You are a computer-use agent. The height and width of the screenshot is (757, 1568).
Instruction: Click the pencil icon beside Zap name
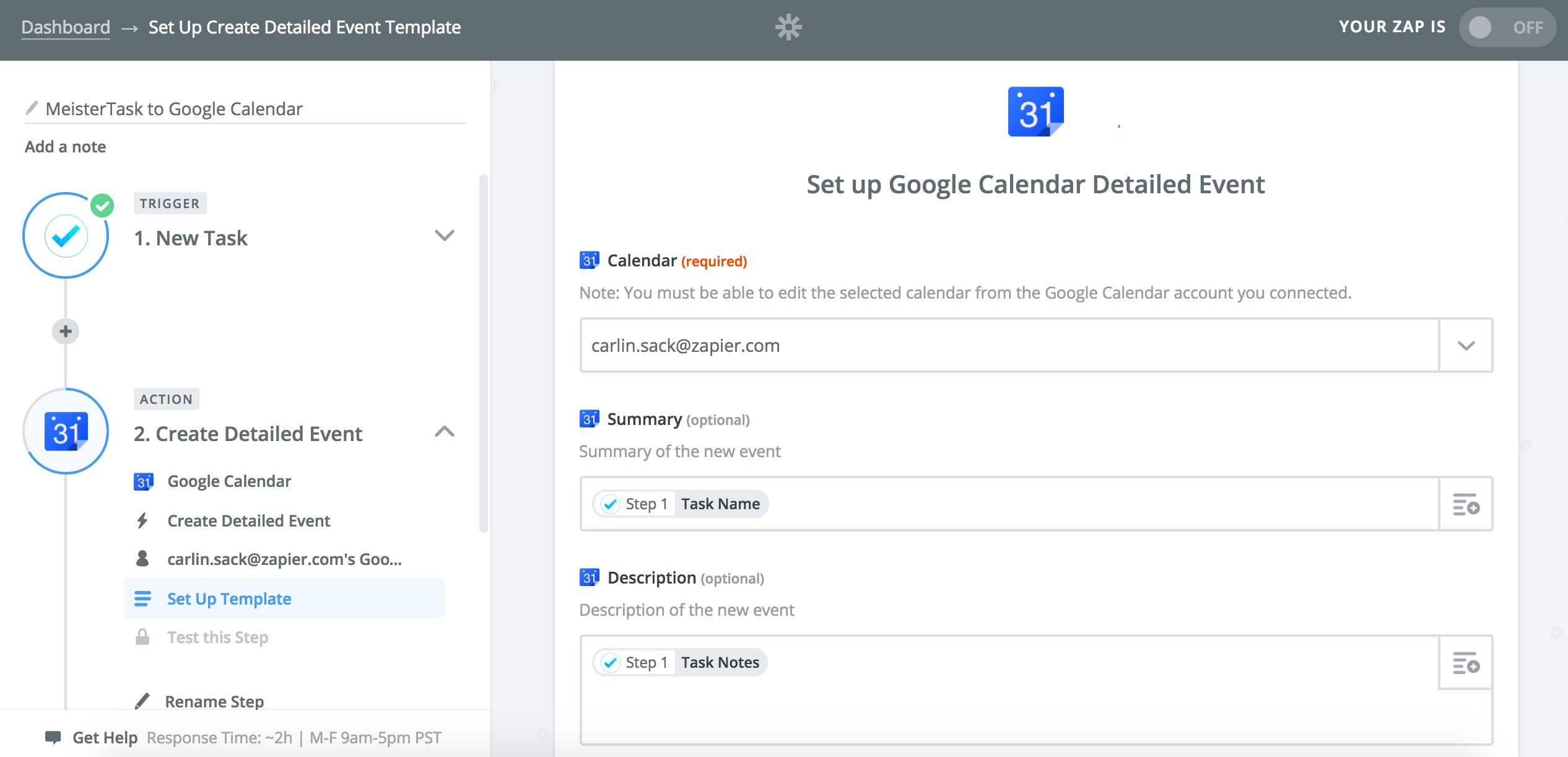(32, 108)
